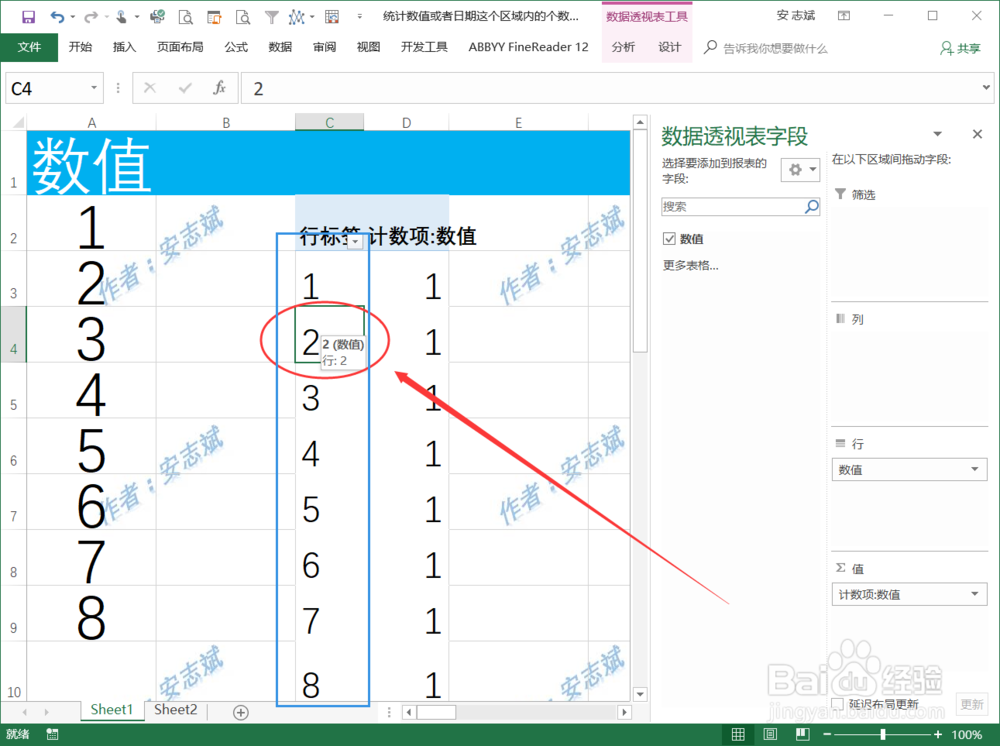Open the 文件 tab

[29, 47]
